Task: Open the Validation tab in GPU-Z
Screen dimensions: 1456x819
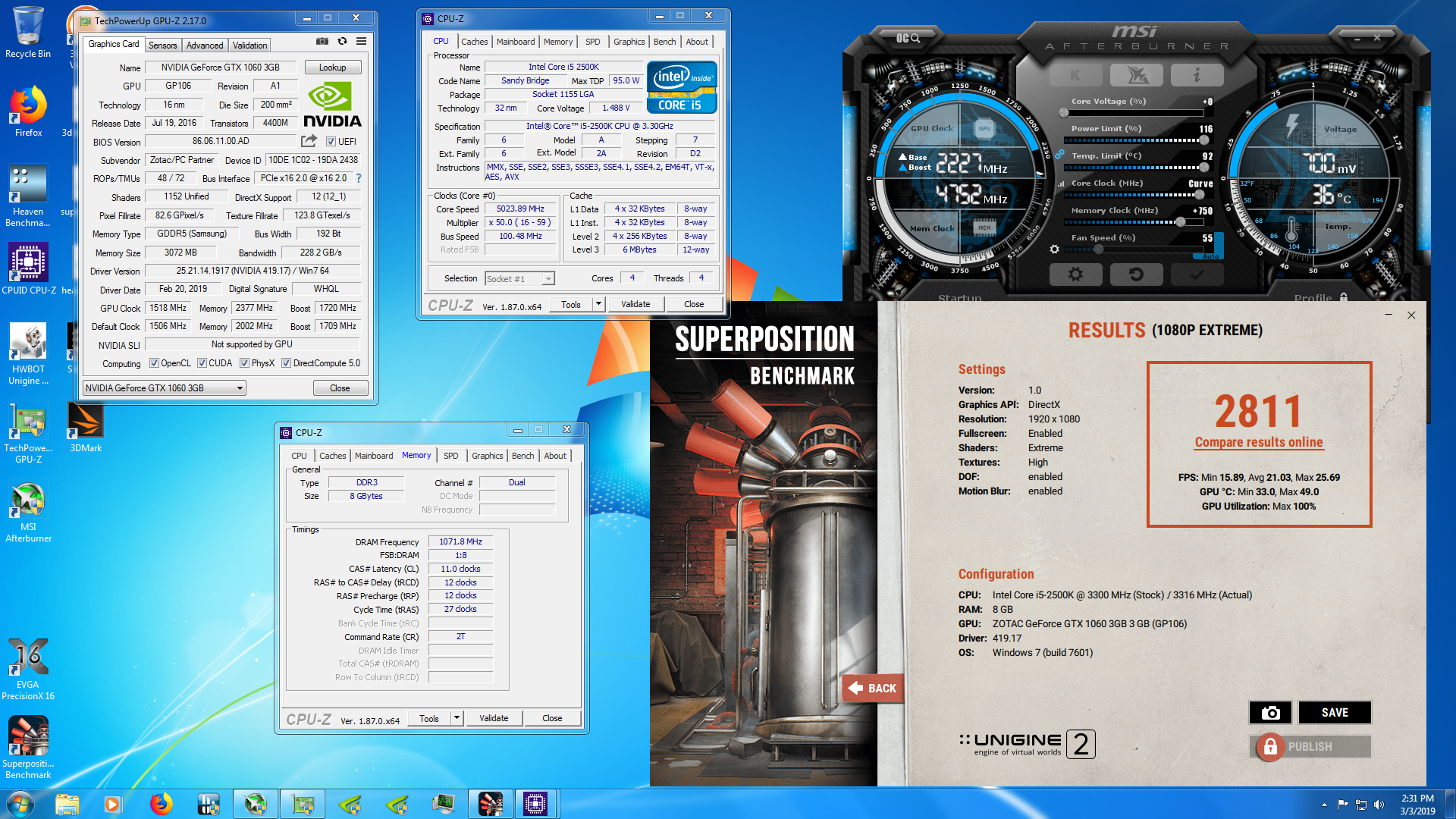Action: coord(249,45)
